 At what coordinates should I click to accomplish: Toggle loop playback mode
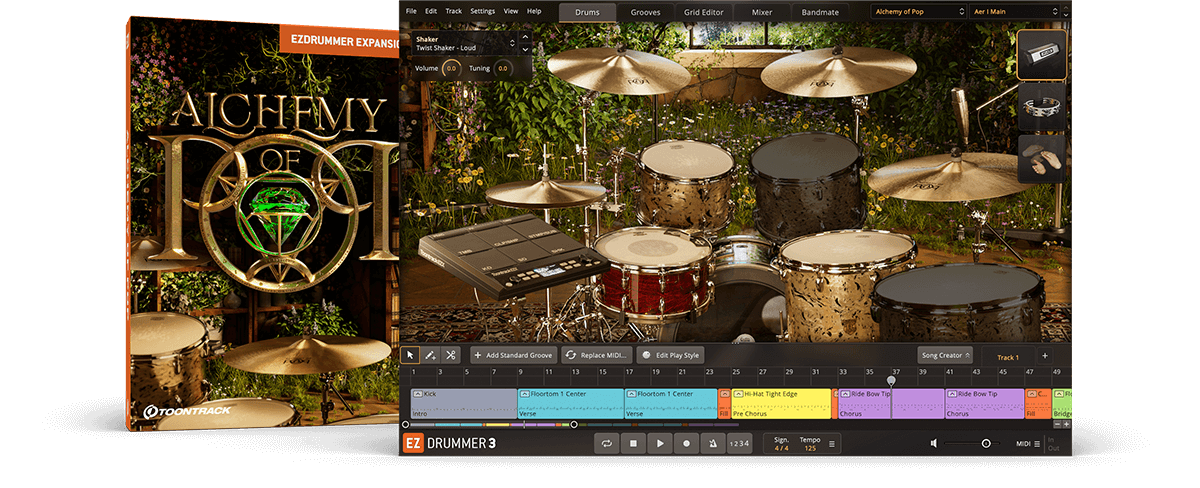tap(607, 443)
